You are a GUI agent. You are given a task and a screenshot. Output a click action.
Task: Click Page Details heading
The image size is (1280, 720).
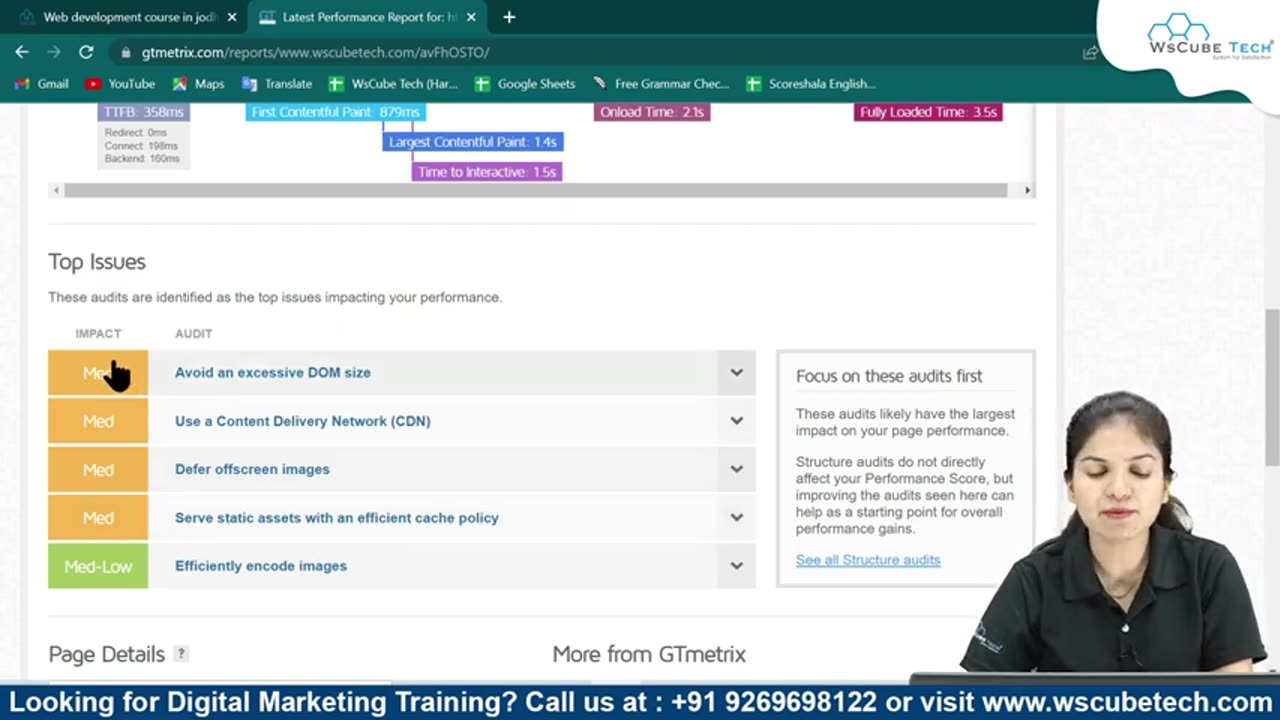(106, 654)
